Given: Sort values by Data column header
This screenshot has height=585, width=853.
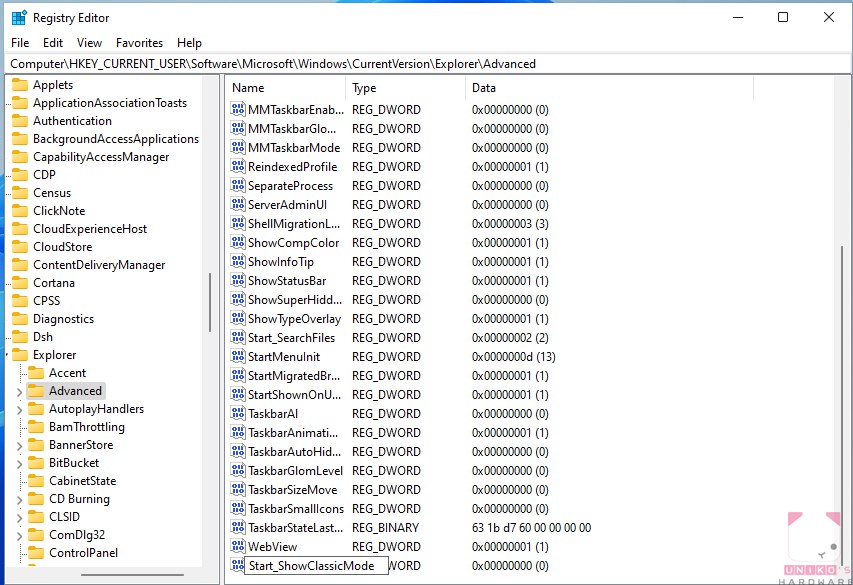Looking at the screenshot, I should [610, 88].
